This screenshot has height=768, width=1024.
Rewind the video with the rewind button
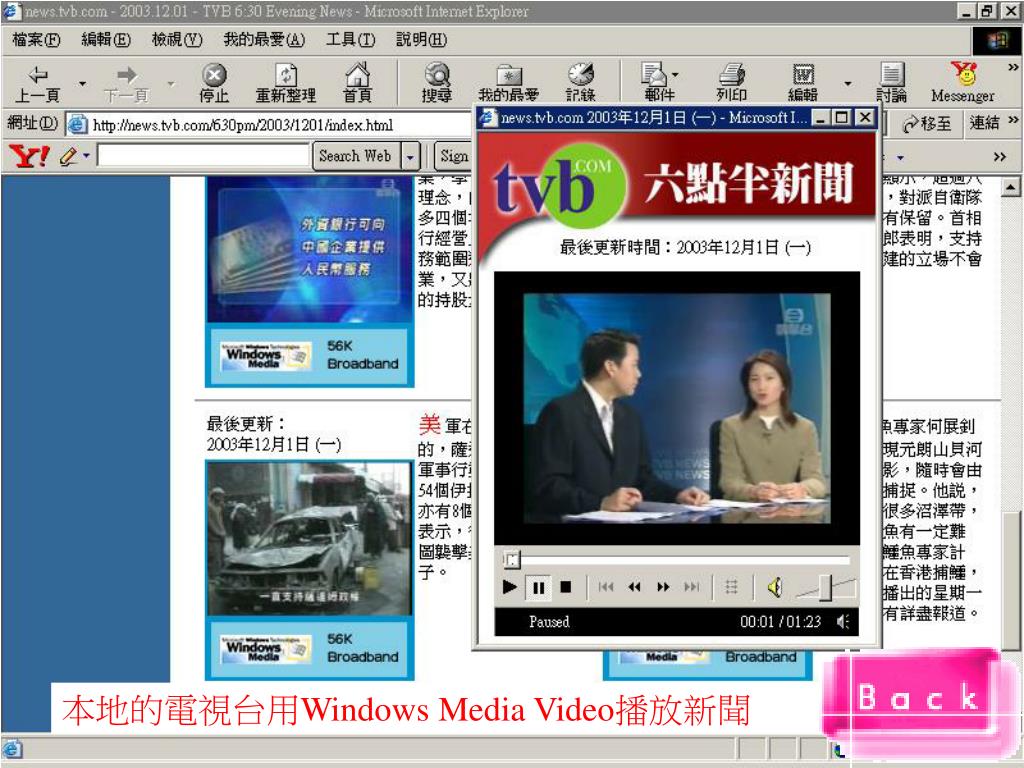point(634,587)
